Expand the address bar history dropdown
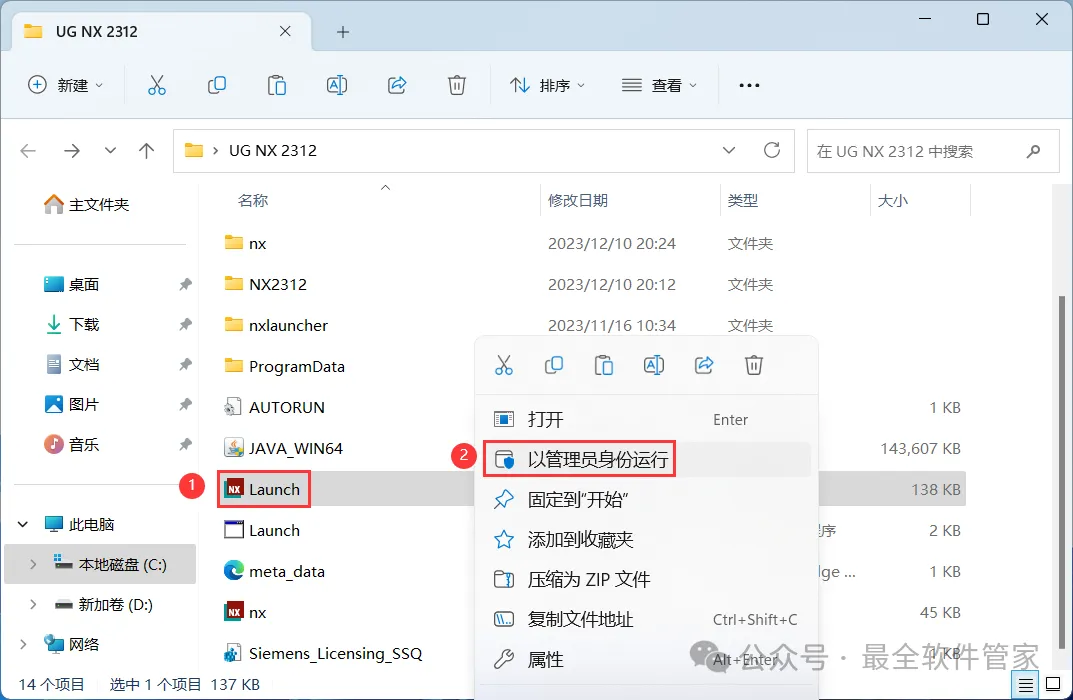1073x700 pixels. [x=729, y=150]
